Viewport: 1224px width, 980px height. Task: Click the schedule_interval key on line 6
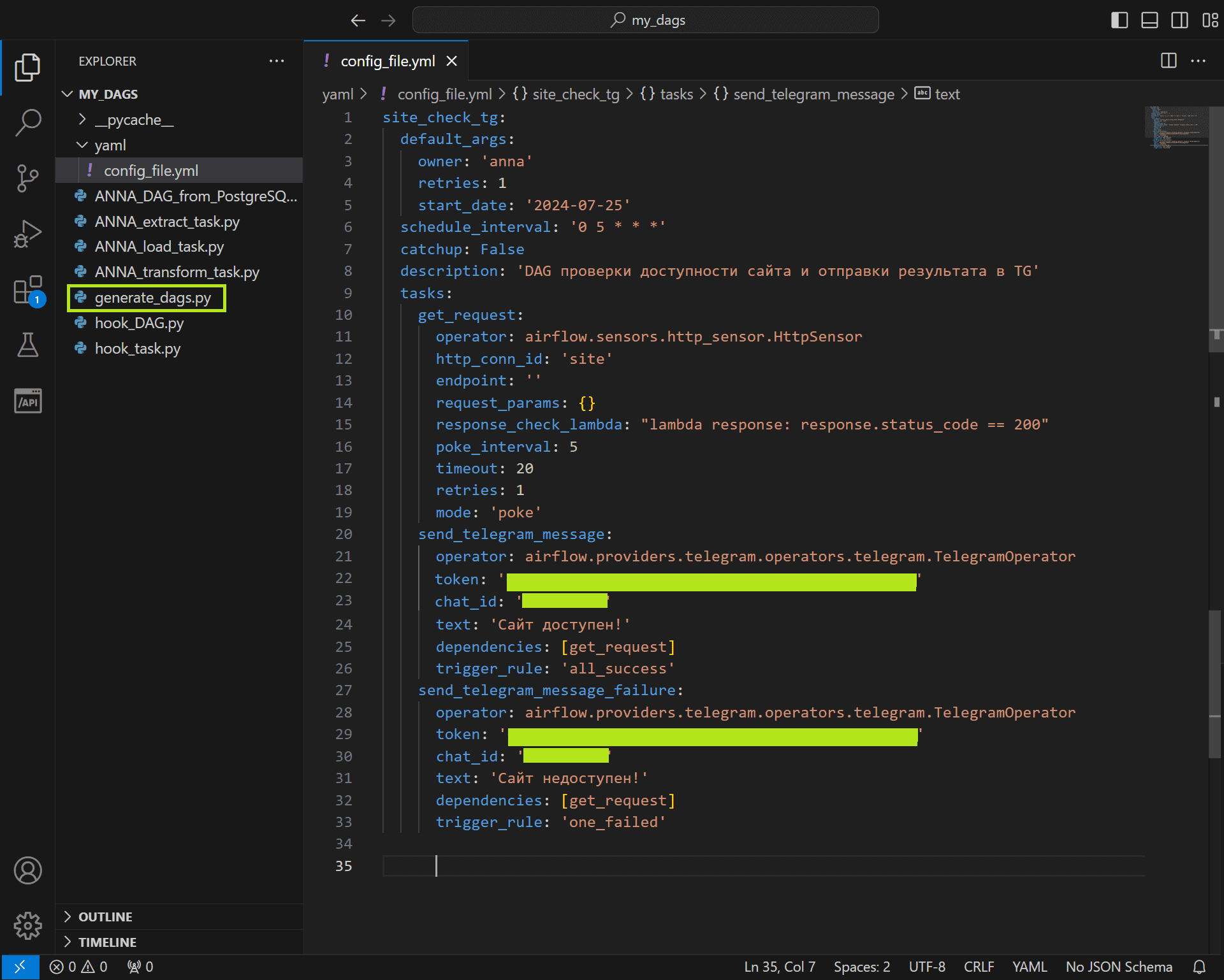pos(476,227)
